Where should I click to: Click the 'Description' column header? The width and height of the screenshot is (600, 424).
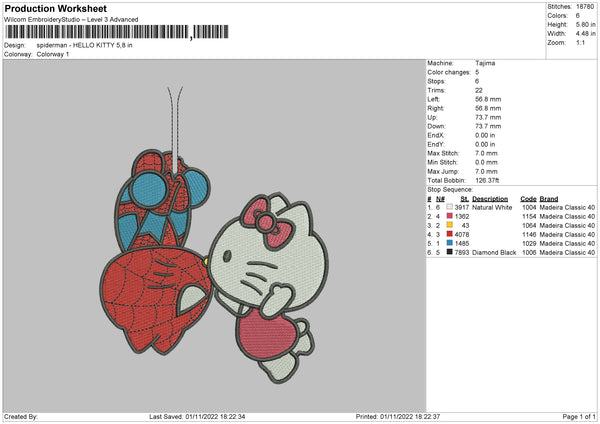pos(490,199)
